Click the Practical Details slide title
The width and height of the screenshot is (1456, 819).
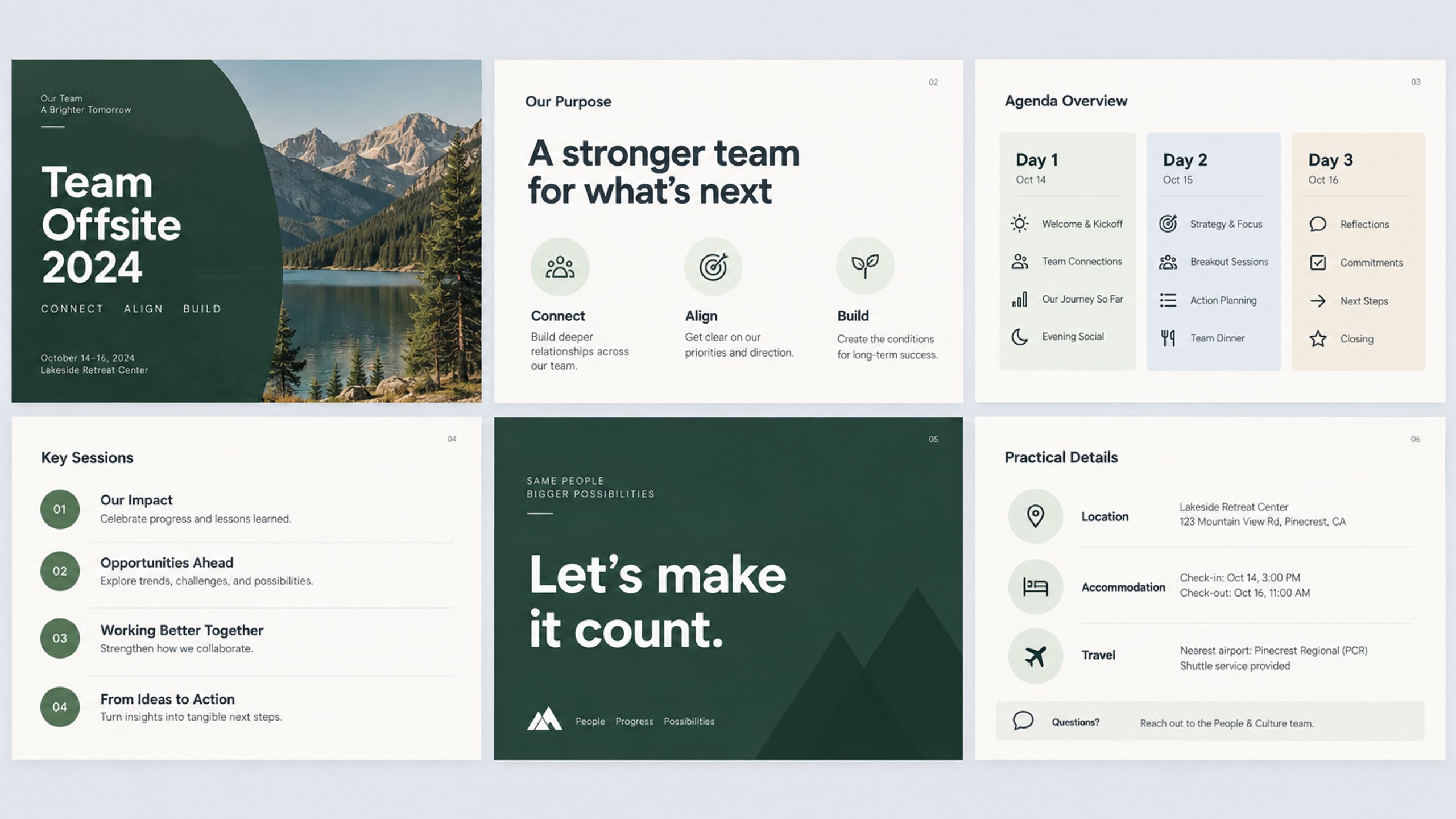[x=1061, y=457]
